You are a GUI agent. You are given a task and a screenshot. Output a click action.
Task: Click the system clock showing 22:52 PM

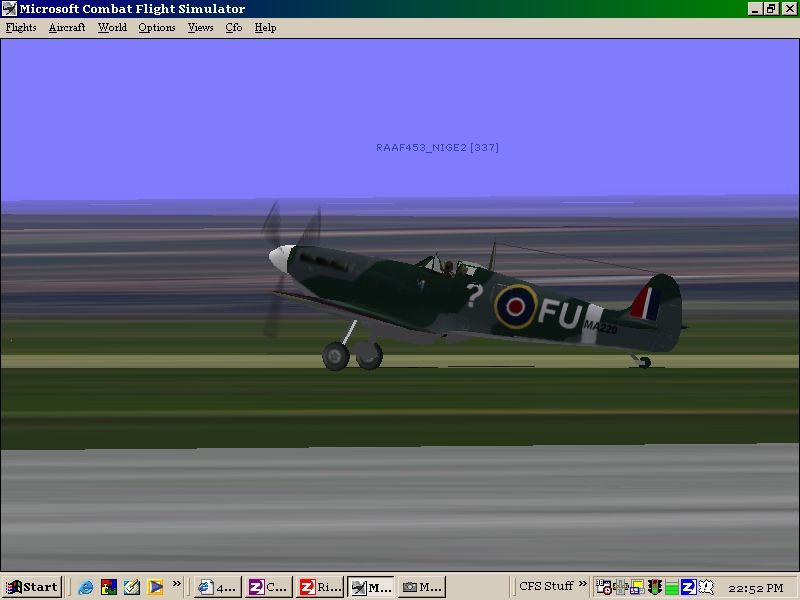click(756, 588)
